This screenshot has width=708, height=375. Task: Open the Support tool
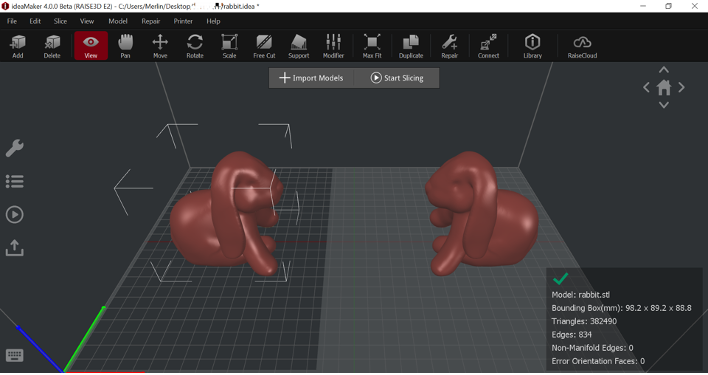(x=298, y=46)
